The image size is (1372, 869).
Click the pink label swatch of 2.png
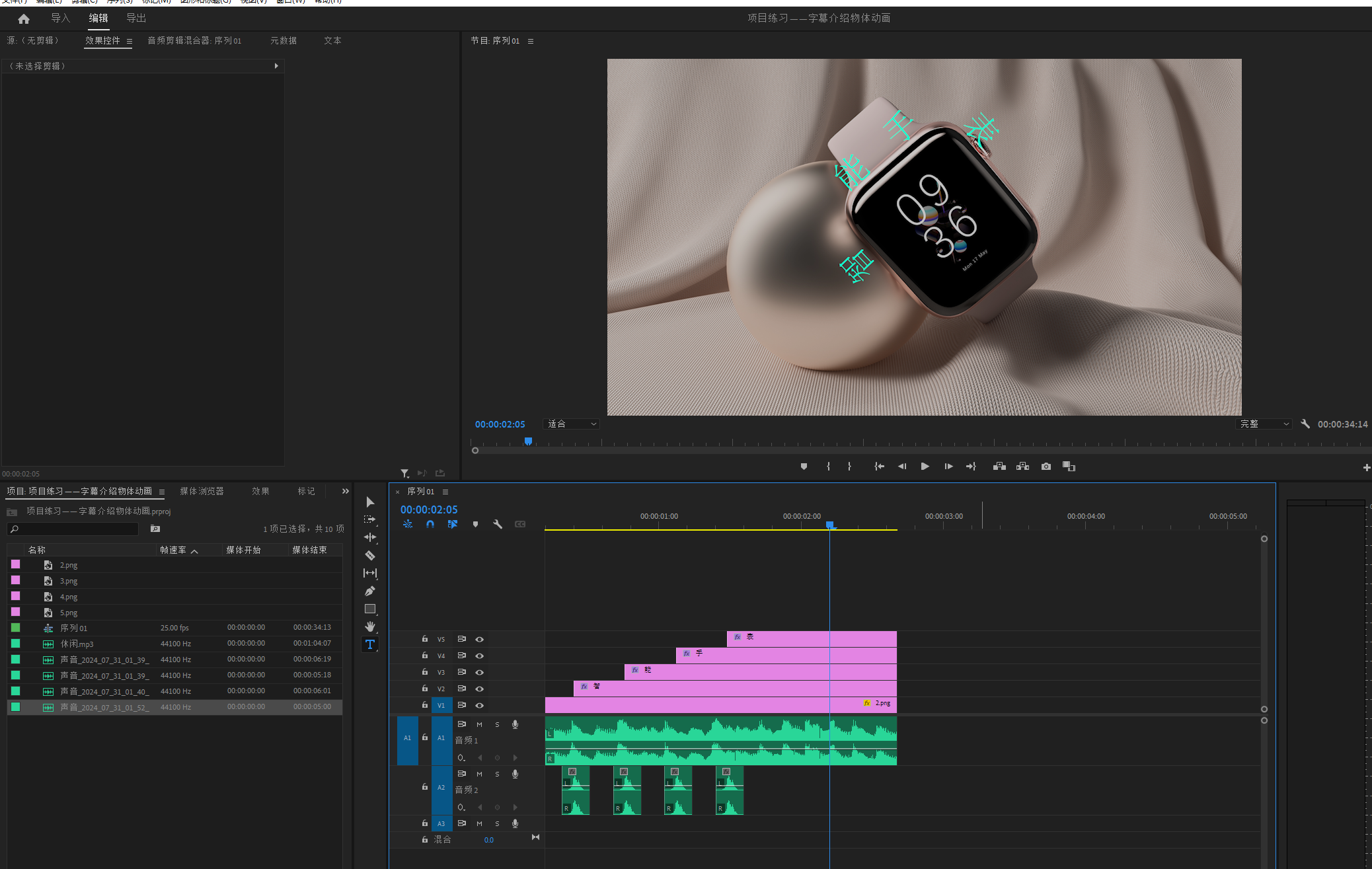pos(16,564)
